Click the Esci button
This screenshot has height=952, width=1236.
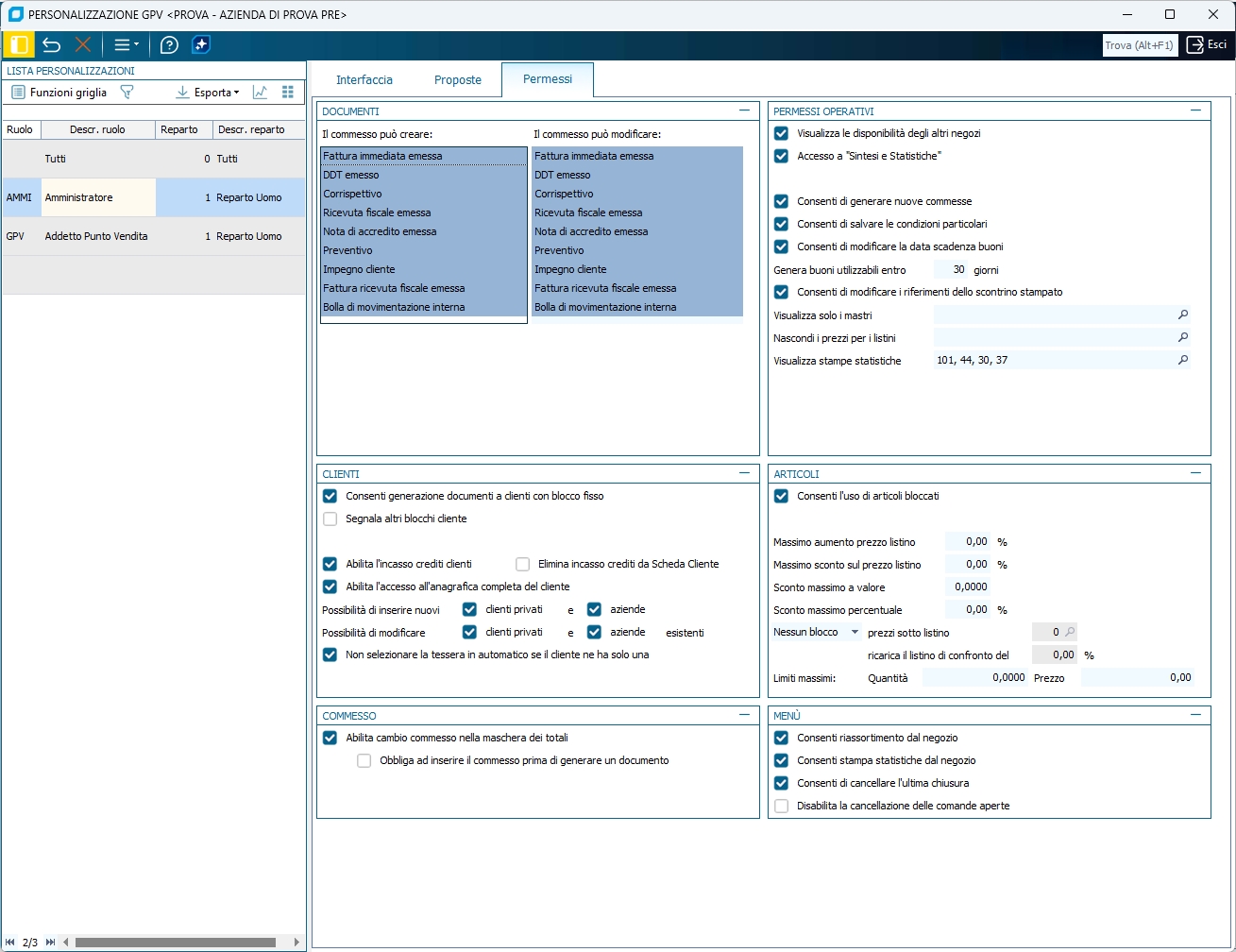1207,44
